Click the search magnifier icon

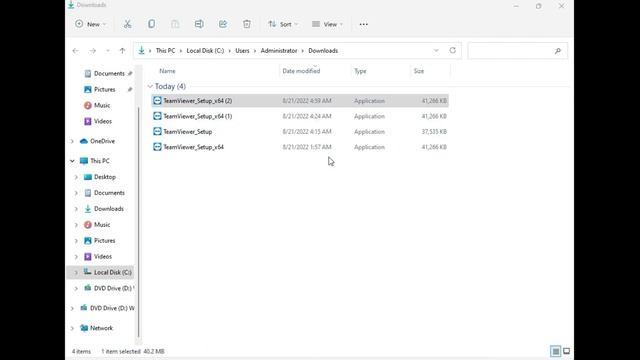tap(558, 51)
